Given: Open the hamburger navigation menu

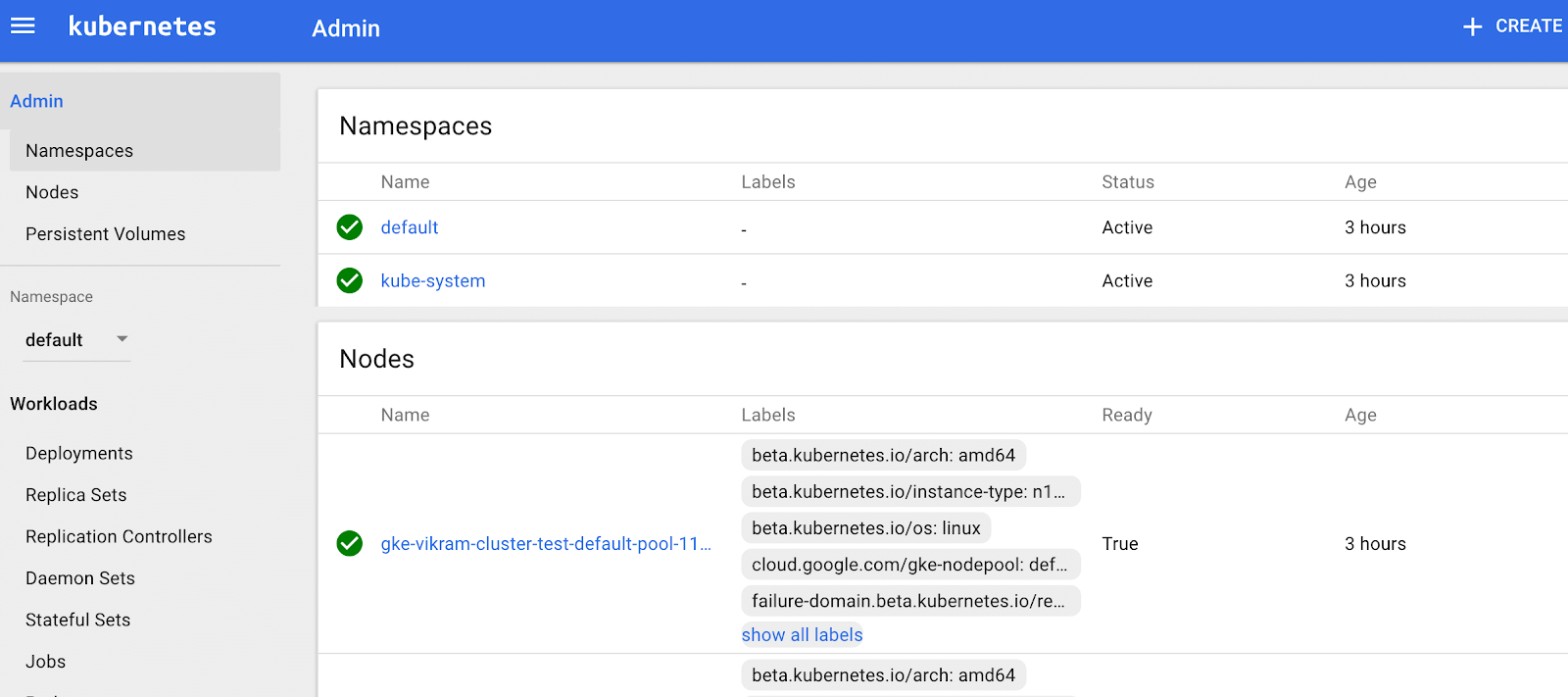Looking at the screenshot, I should coord(23,26).
